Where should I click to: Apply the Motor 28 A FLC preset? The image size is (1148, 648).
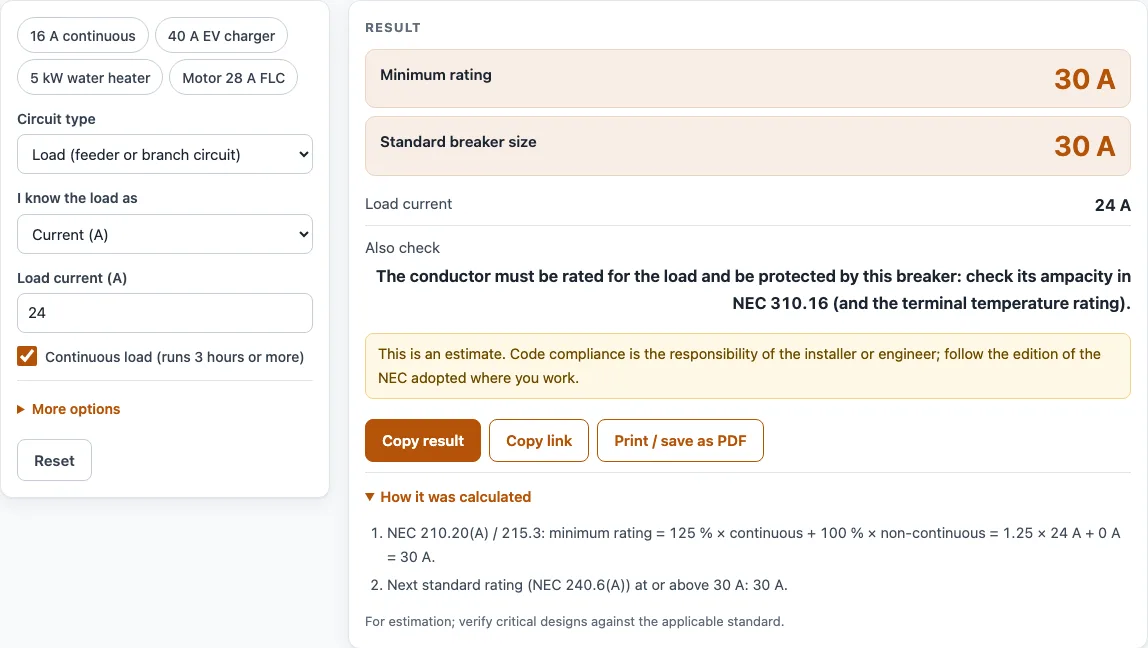click(x=234, y=78)
